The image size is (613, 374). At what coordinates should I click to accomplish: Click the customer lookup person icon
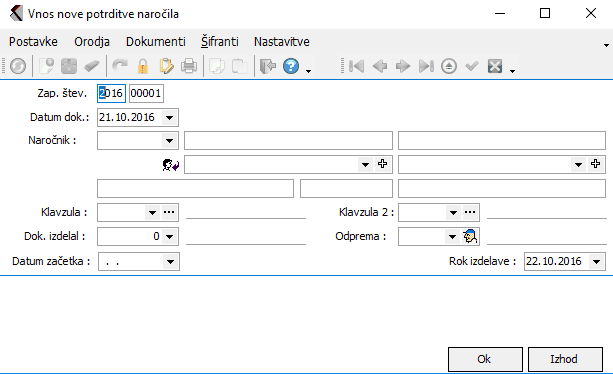pyautogui.click(x=170, y=165)
